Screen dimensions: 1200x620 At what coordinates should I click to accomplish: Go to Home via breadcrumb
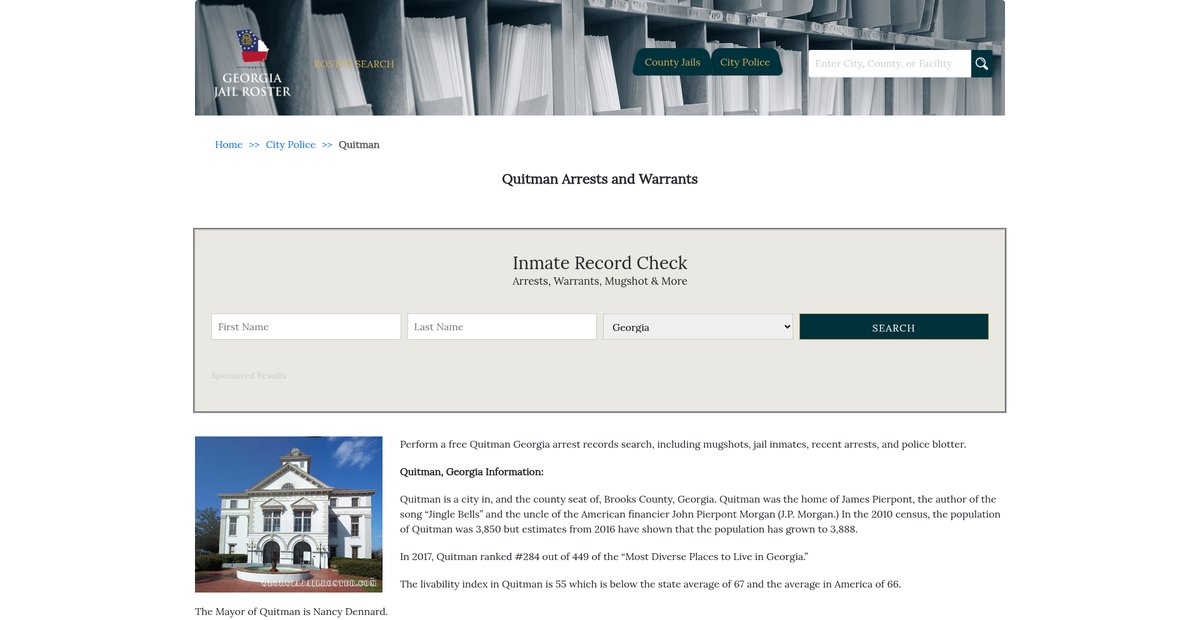pos(228,145)
